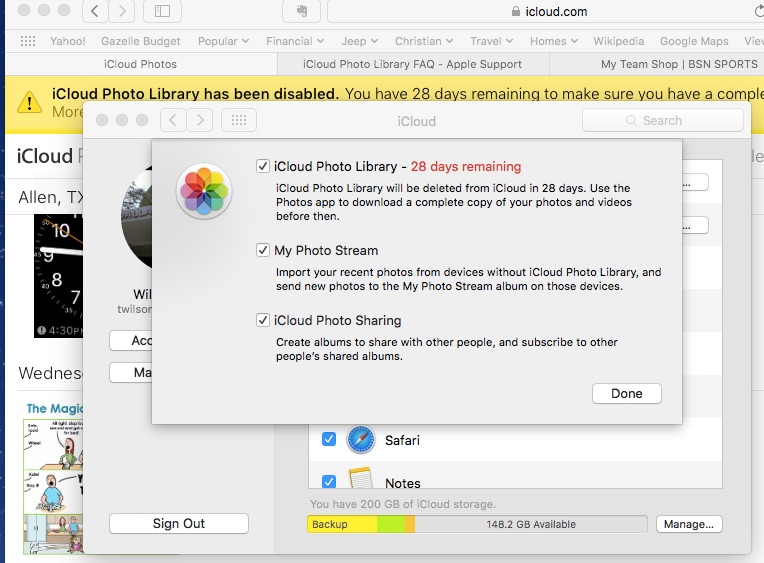Expand the Financial bookmarks folder
The image size is (764, 563).
pyautogui.click(x=295, y=41)
